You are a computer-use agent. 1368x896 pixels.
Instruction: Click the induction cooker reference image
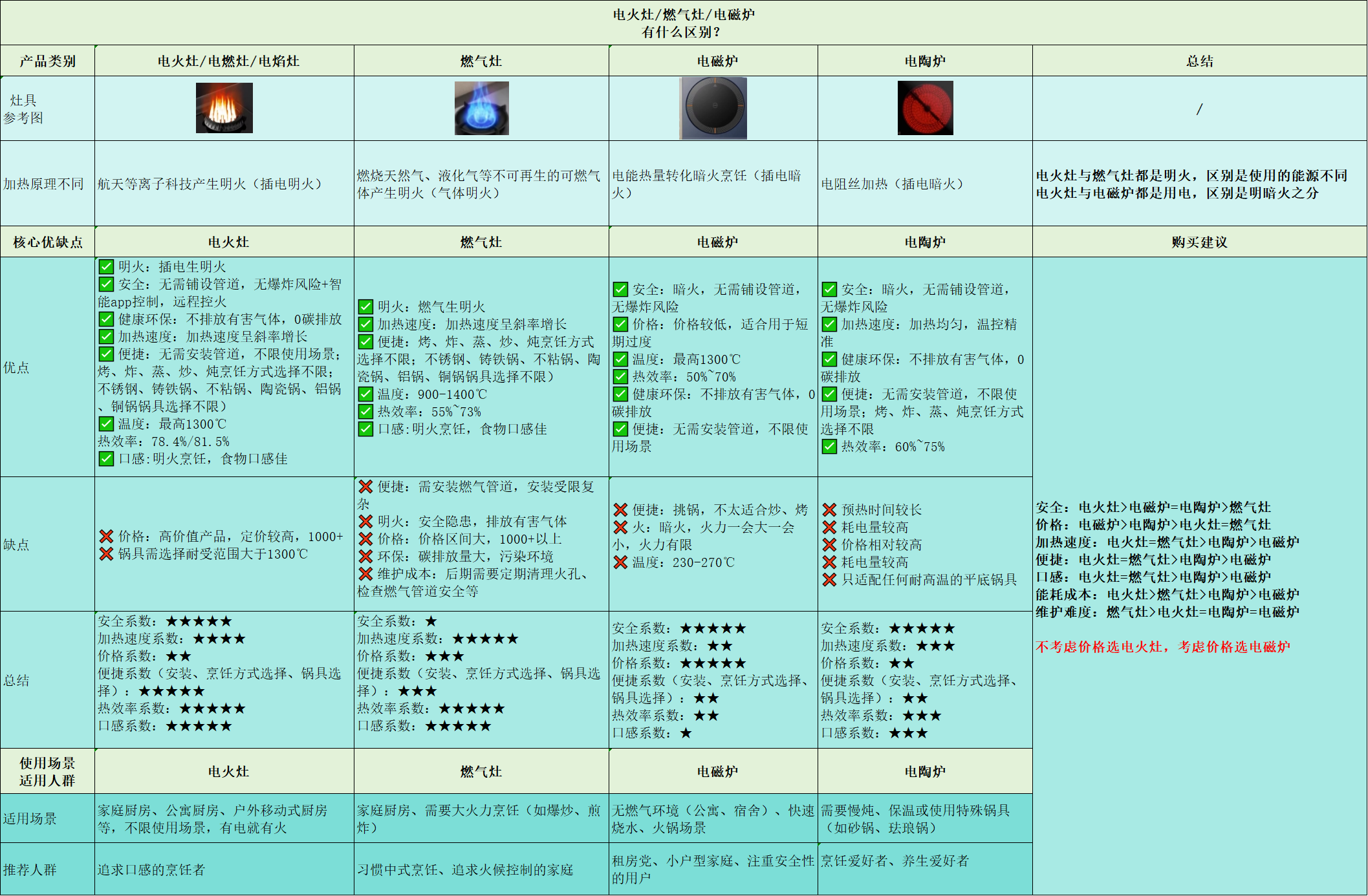click(x=713, y=108)
